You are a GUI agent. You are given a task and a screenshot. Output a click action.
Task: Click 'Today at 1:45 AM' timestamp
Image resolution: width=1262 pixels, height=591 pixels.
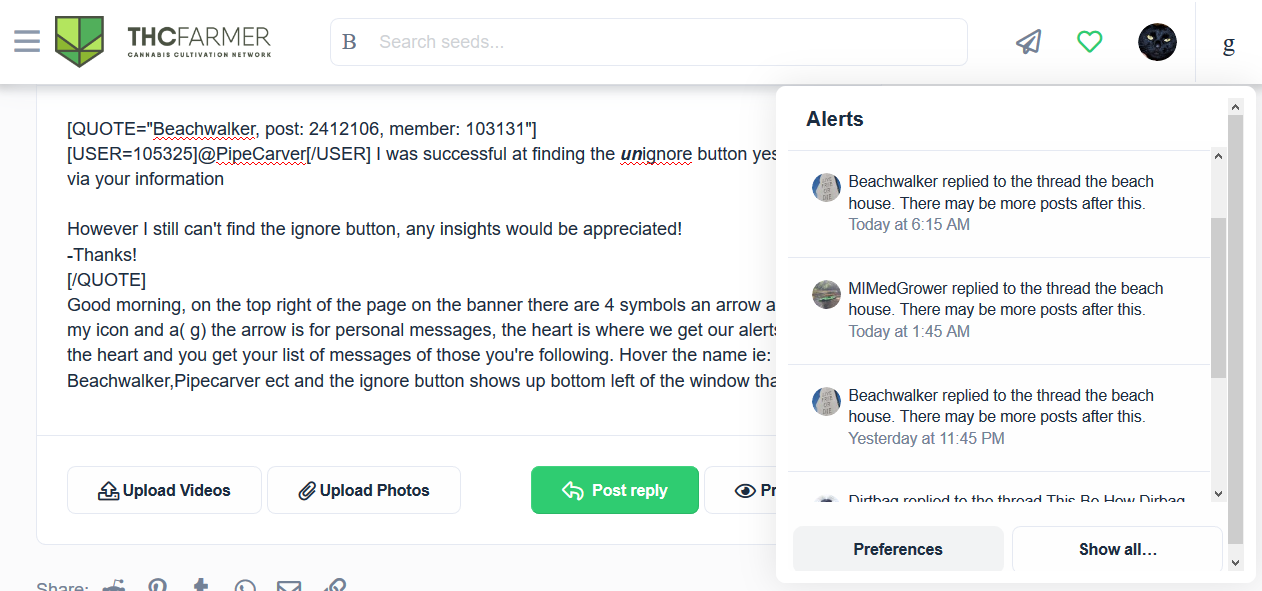909,331
